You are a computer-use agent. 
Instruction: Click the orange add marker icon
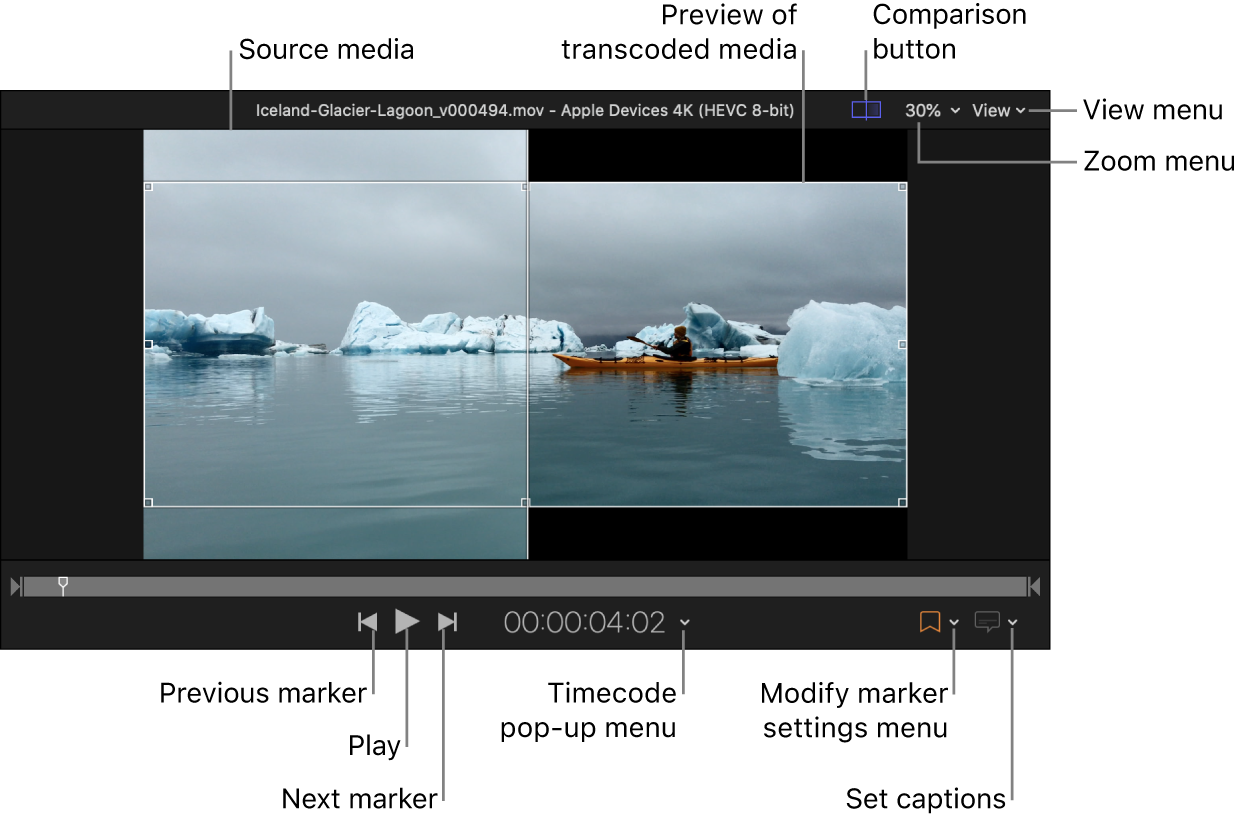pyautogui.click(x=929, y=622)
